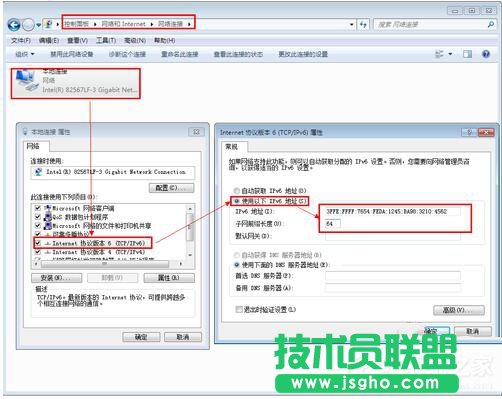Click the QoS 数据包计划程序 item icon
Image resolution: width=502 pixels, height=399 pixels.
pos(48,217)
